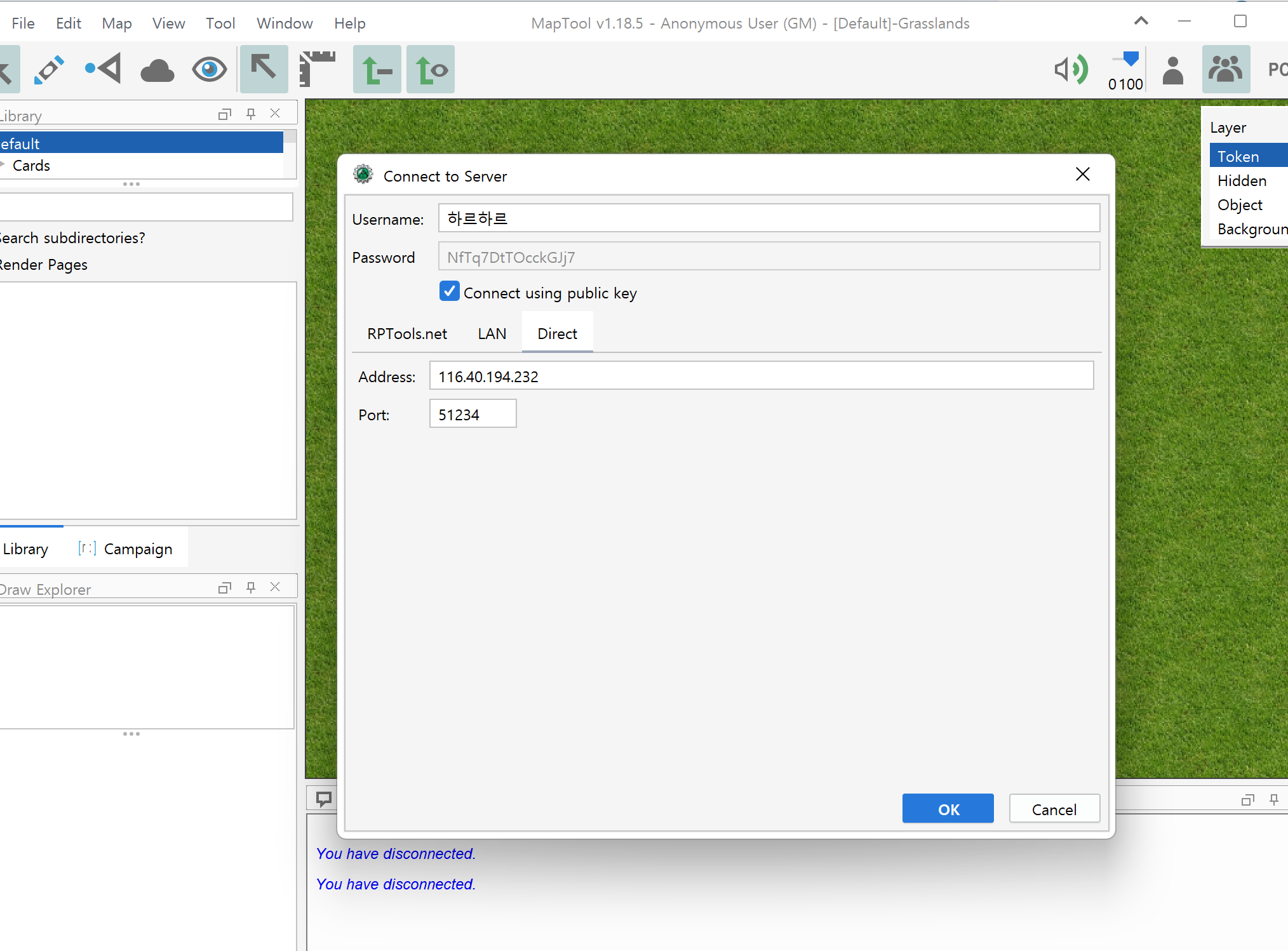Uncheck Connect using public key
The image size is (1288, 951).
450,291
